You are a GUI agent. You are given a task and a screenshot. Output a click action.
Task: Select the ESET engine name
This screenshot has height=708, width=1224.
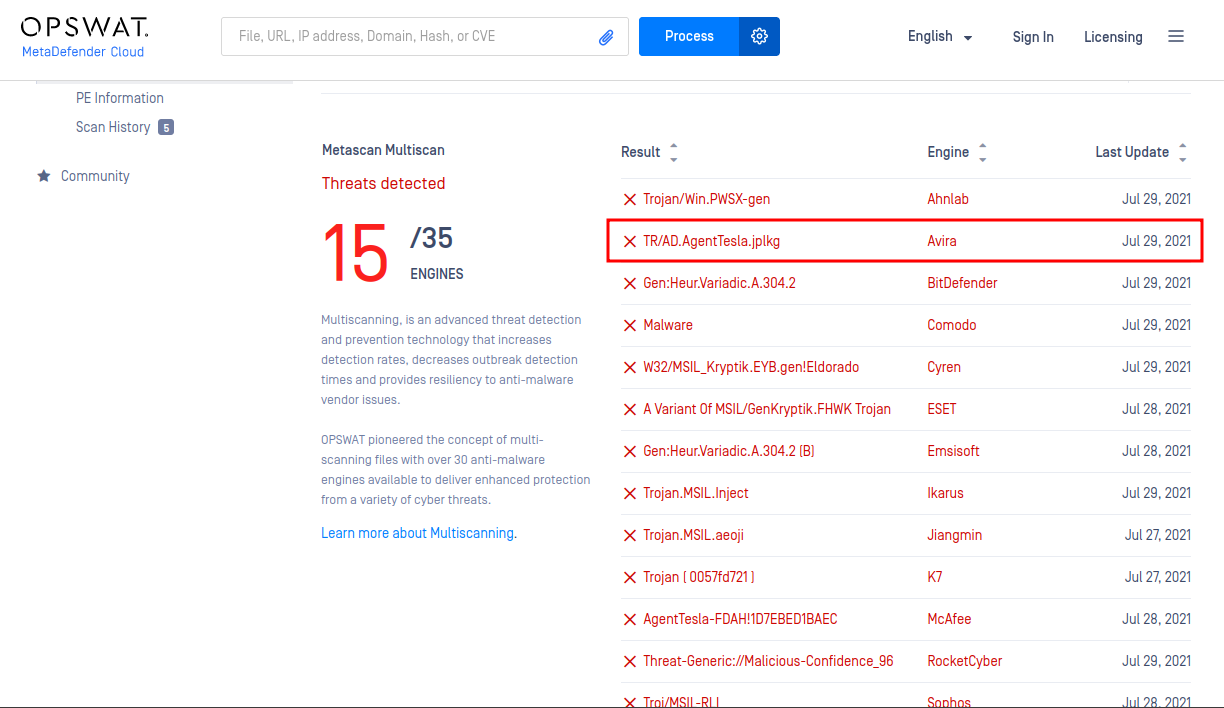point(942,409)
